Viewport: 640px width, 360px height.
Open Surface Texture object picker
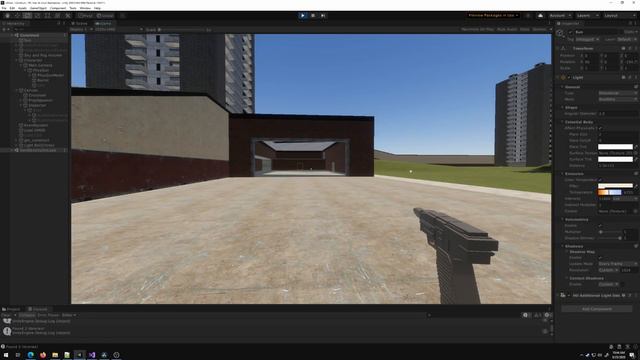tap(636, 153)
